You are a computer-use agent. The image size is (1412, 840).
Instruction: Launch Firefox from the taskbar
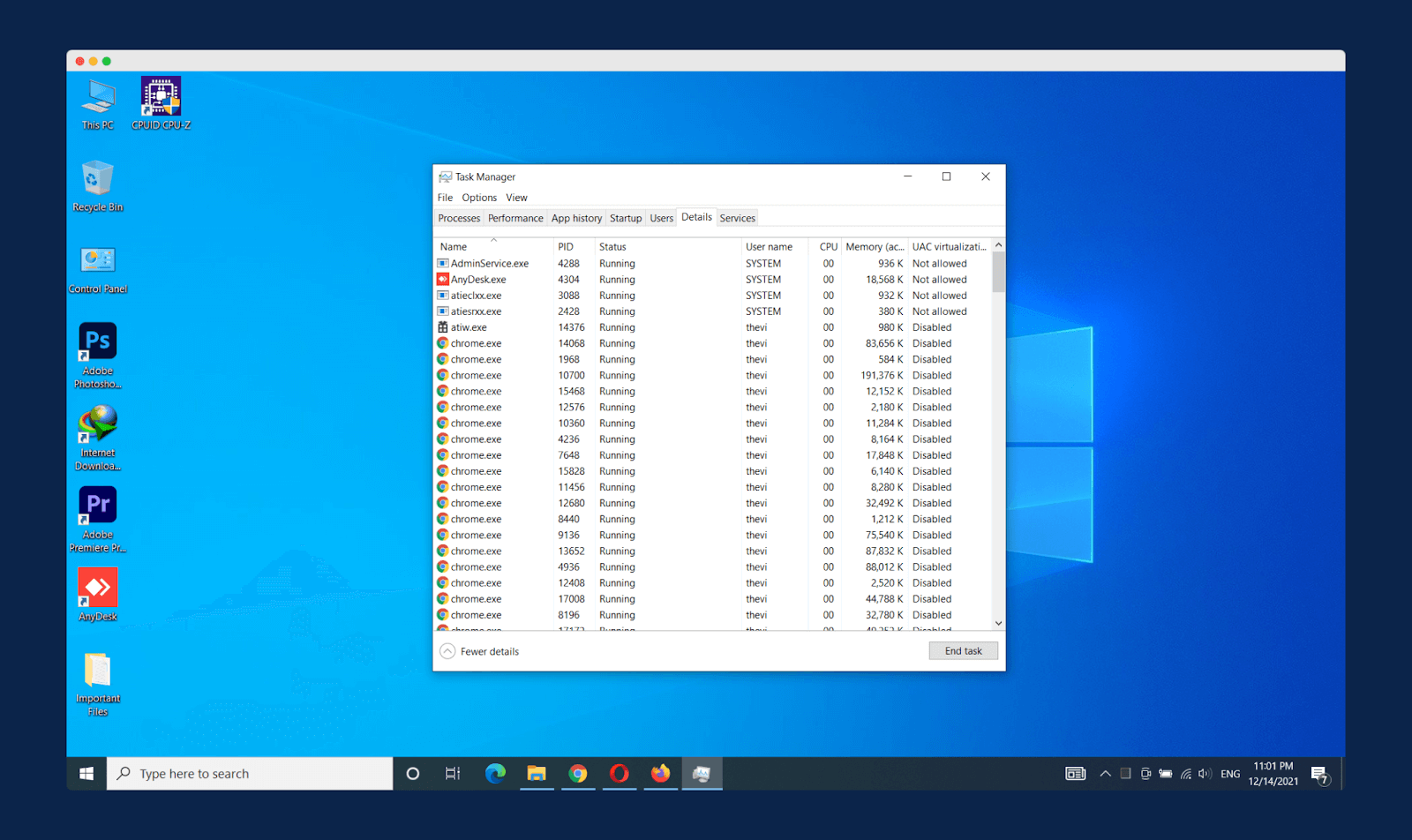tap(660, 773)
